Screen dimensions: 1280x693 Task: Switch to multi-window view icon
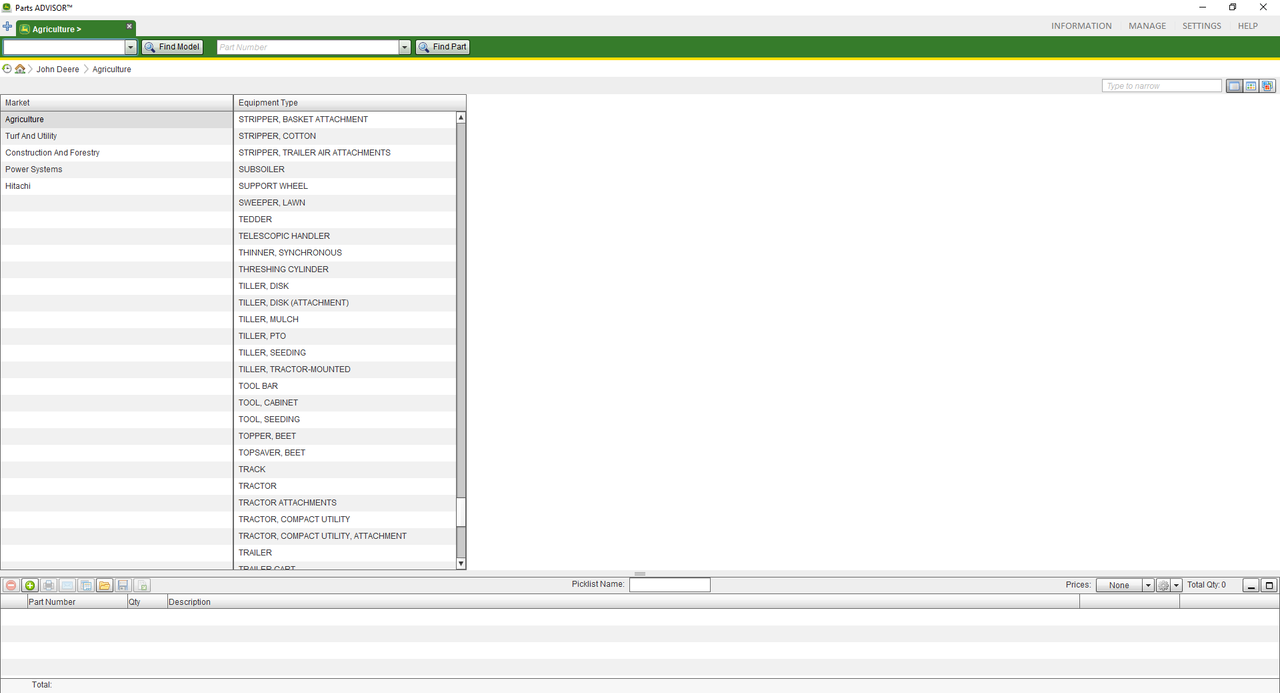pyautogui.click(x=1268, y=86)
